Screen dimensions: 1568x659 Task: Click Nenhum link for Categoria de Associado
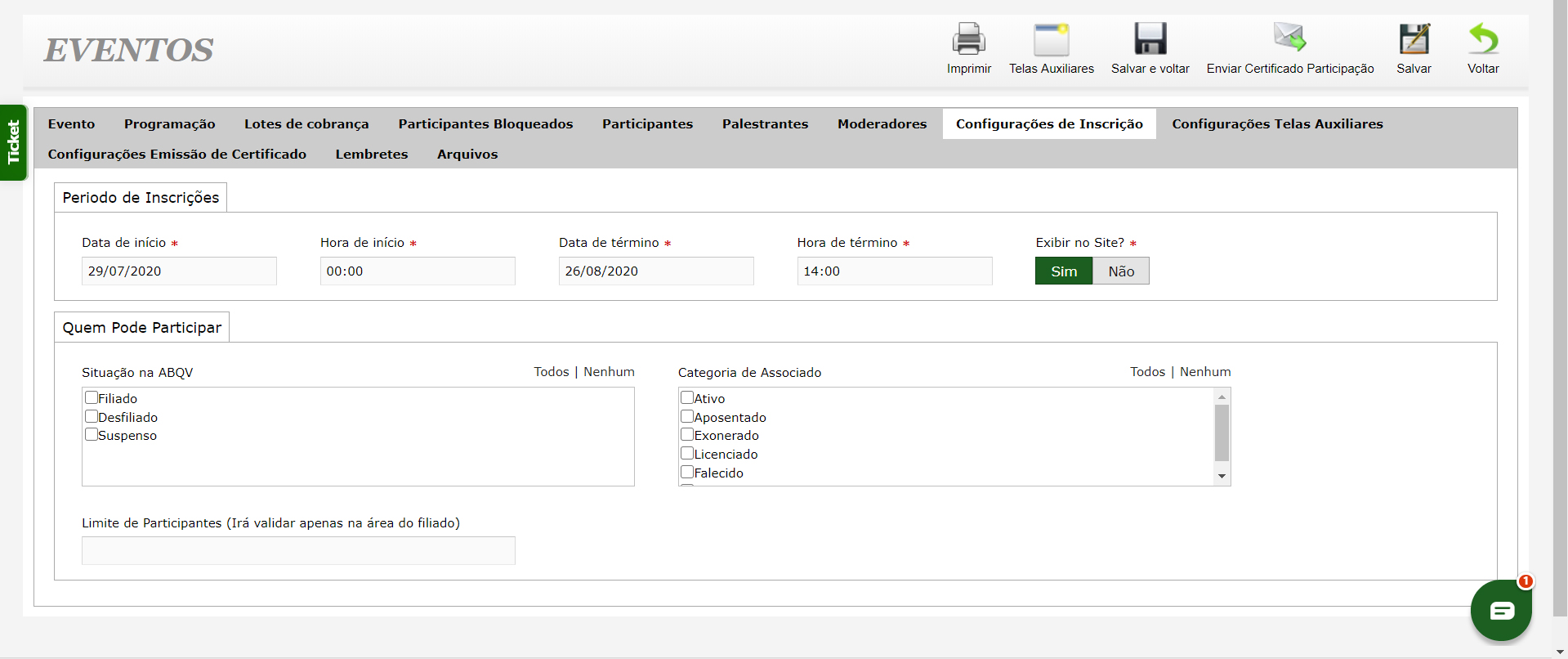(x=1205, y=372)
